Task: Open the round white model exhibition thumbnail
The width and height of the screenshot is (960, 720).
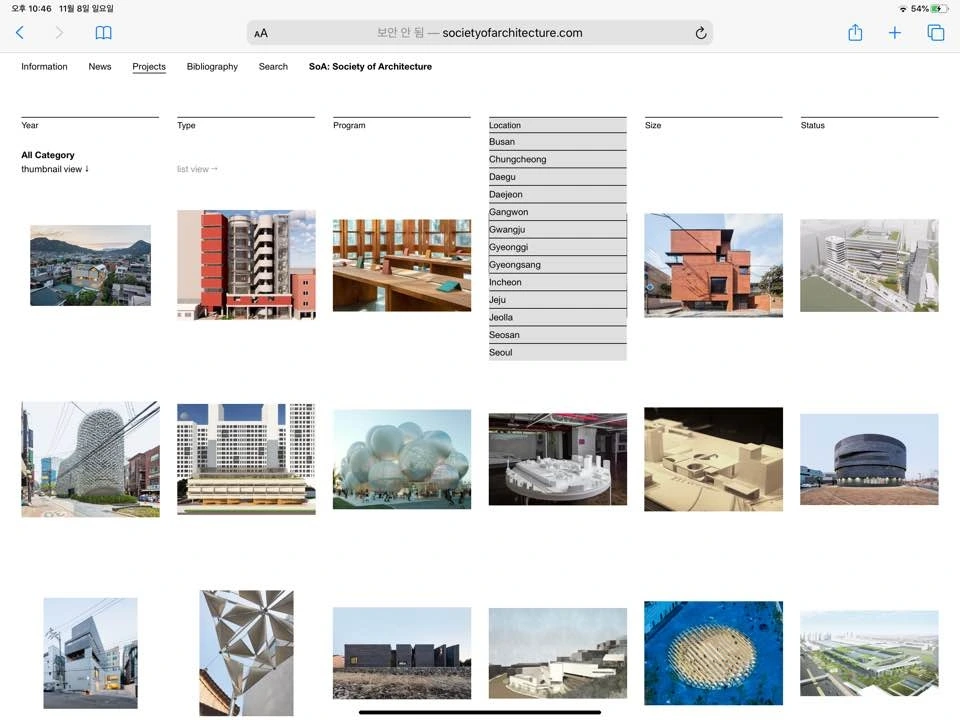Action: pyautogui.click(x=558, y=459)
